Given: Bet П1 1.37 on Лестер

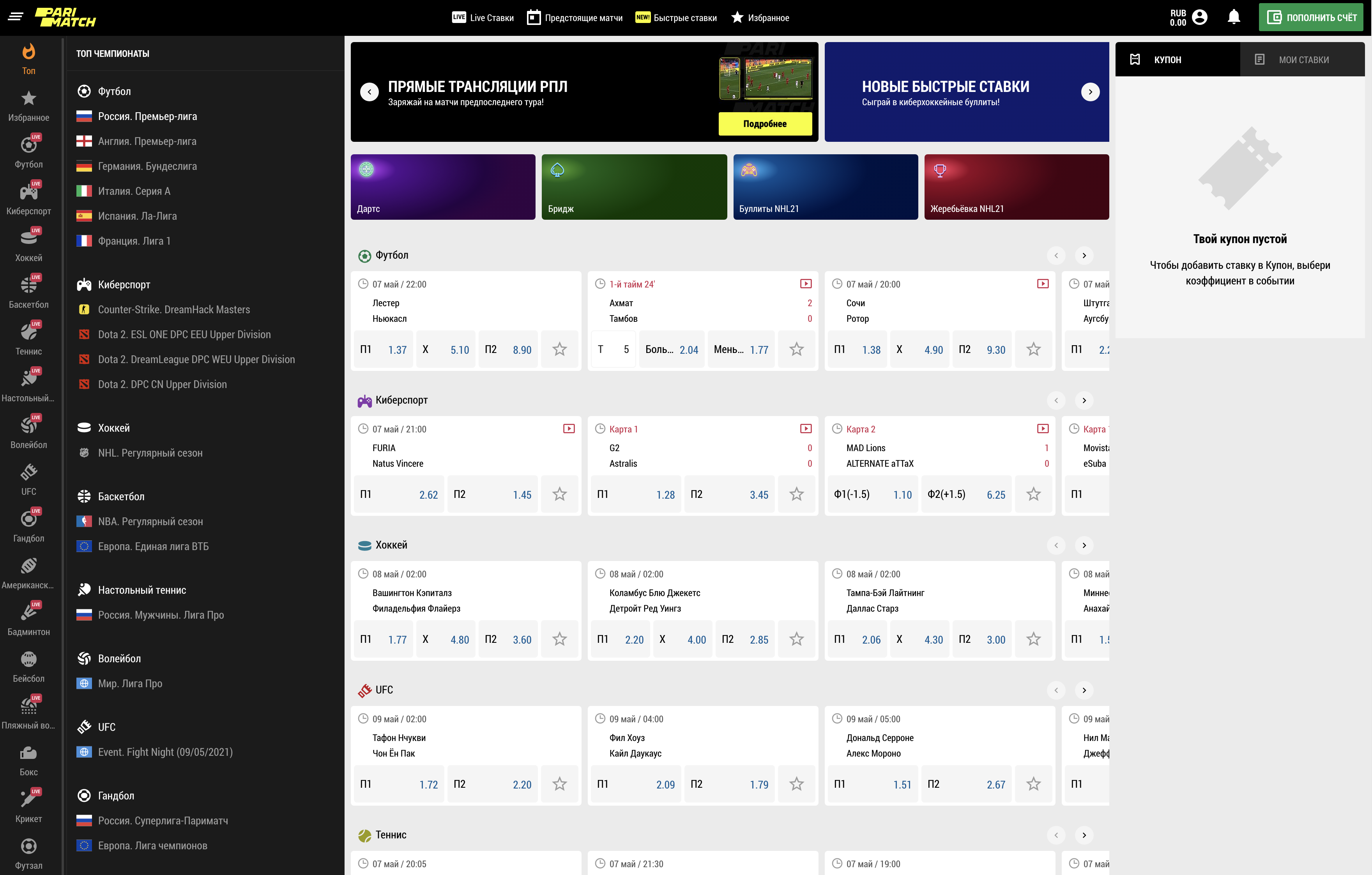Looking at the screenshot, I should (x=383, y=349).
